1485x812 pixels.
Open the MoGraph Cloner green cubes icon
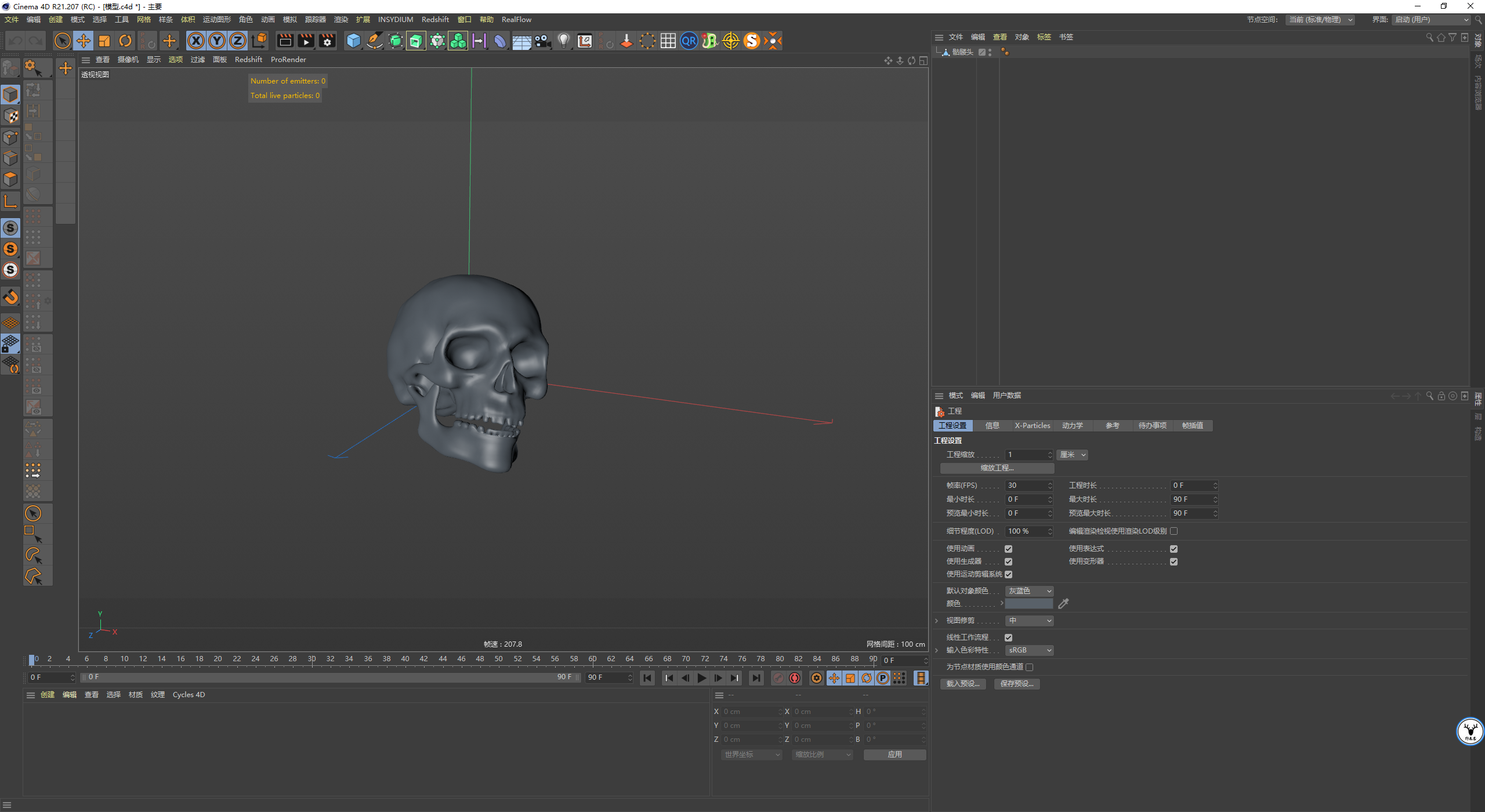coord(458,41)
